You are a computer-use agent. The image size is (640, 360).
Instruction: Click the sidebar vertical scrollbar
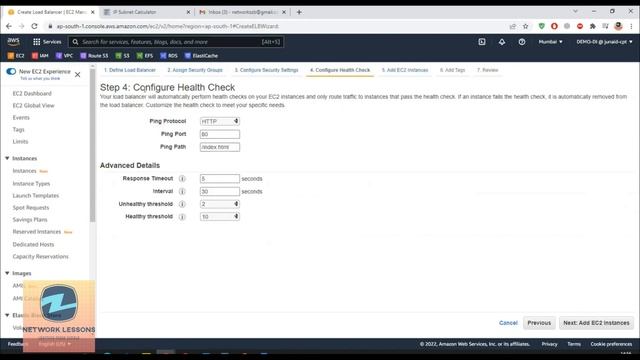pos(93,145)
